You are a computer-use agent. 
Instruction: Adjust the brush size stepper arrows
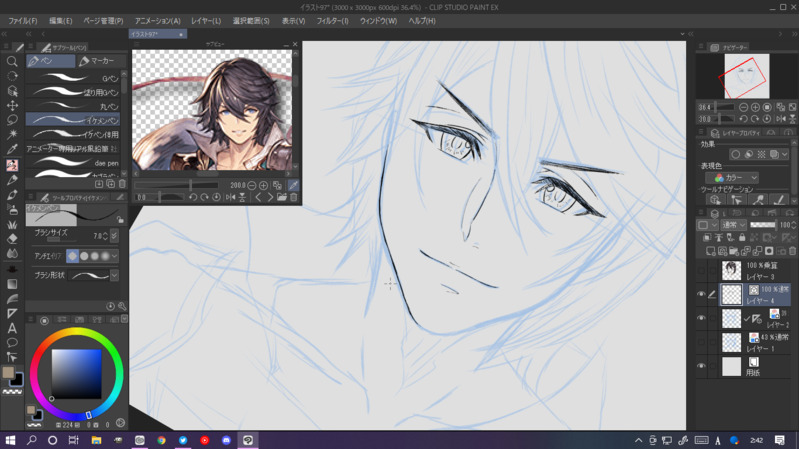[x=105, y=236]
